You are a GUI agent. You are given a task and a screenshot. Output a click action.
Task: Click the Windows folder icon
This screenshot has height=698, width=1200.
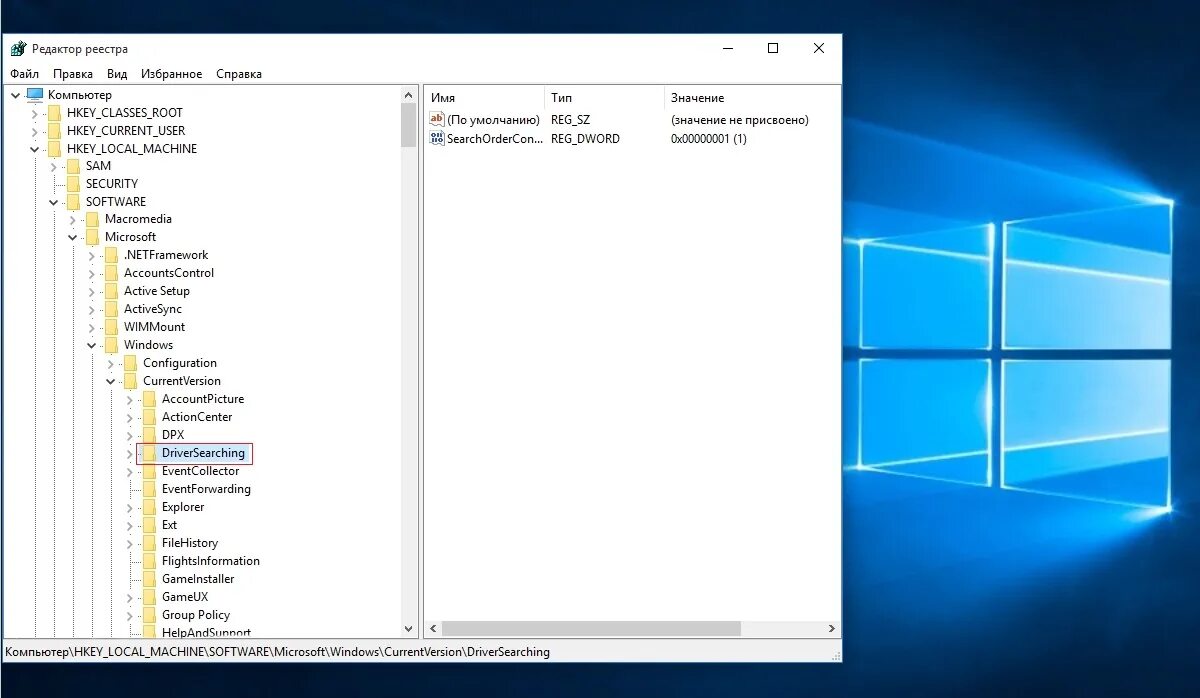pyautogui.click(x=111, y=345)
